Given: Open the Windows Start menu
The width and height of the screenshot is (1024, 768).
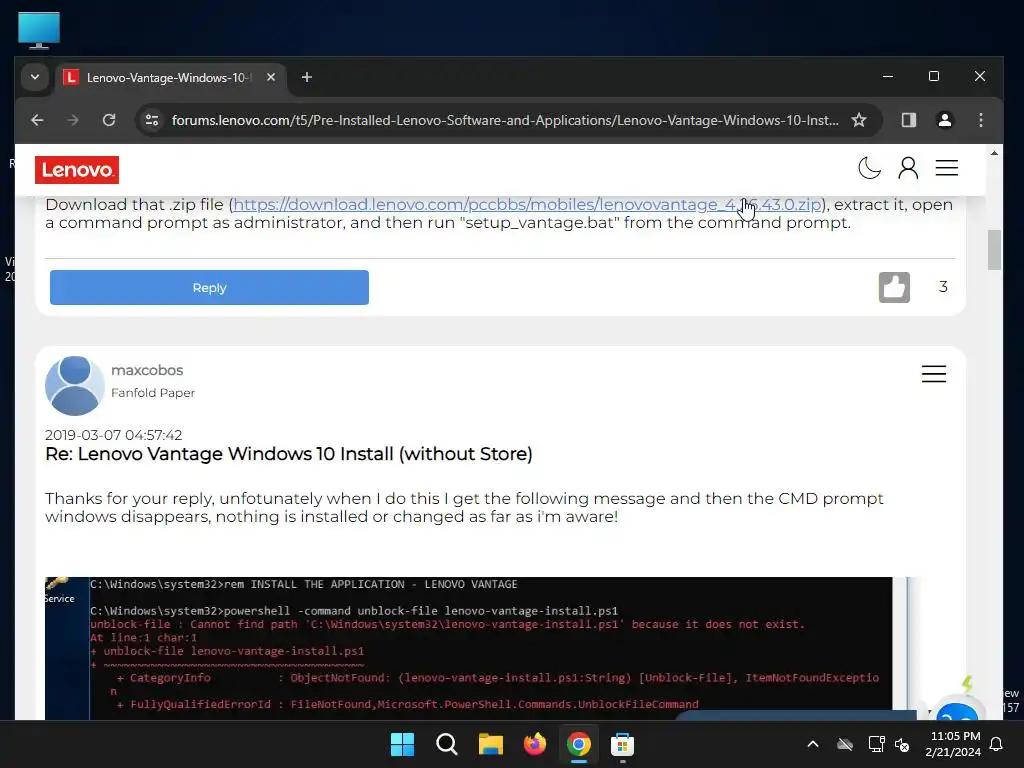Looking at the screenshot, I should pos(402,744).
